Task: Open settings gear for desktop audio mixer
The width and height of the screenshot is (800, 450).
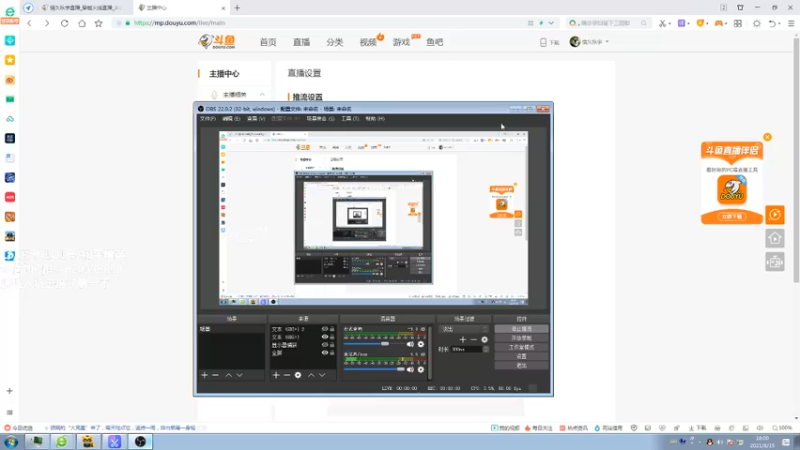Action: pos(421,344)
